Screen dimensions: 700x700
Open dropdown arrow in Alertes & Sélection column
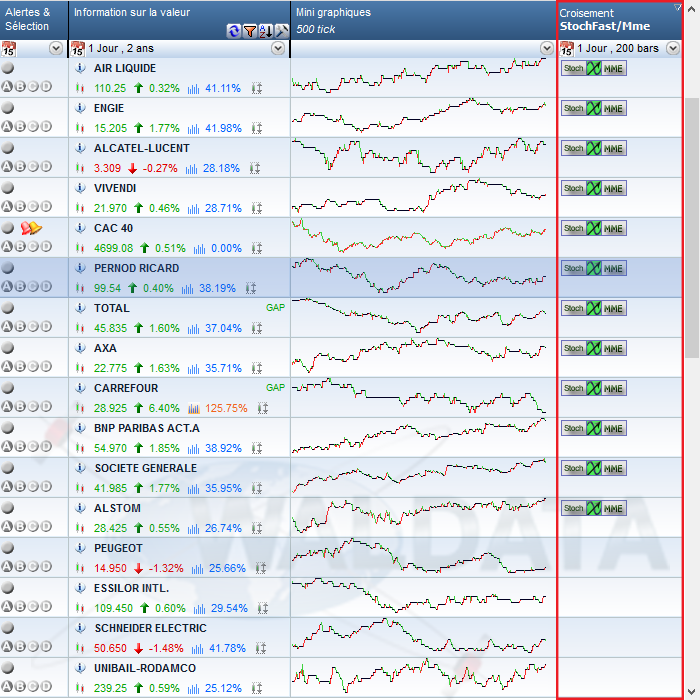pos(56,48)
